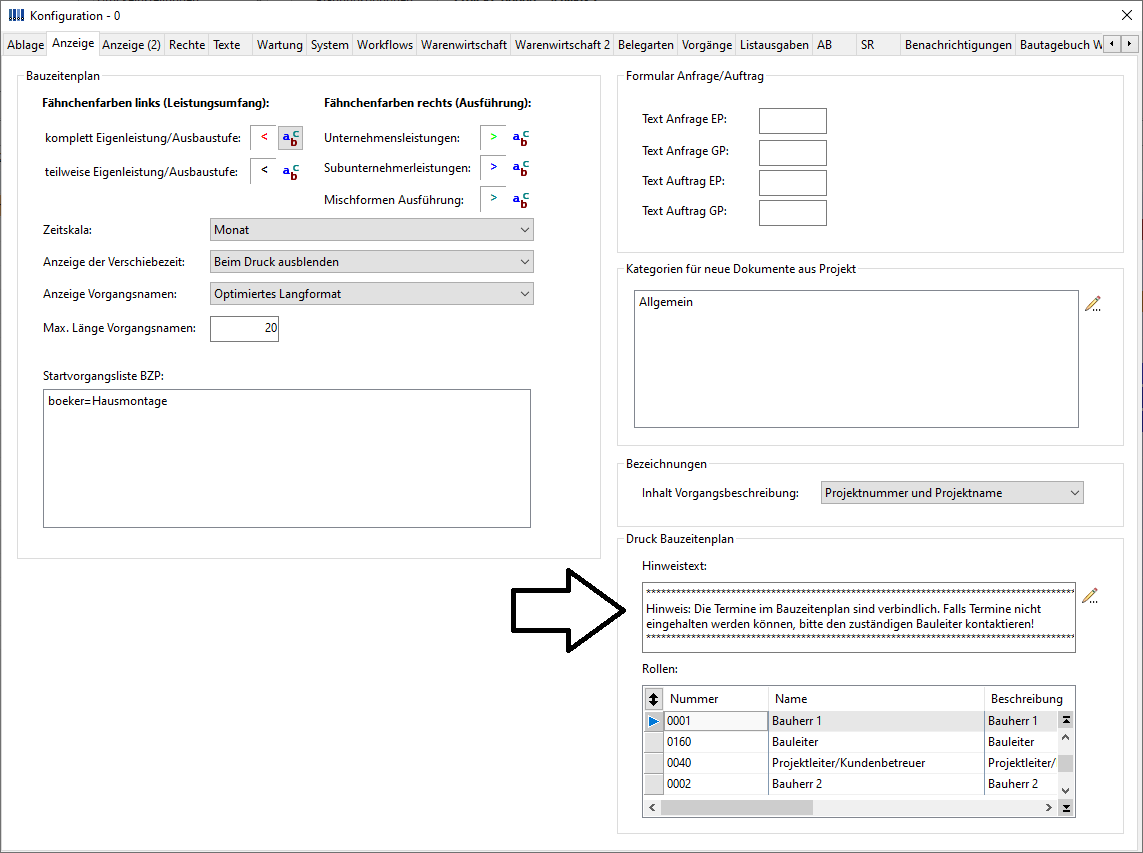1143x853 pixels.
Task: Select the cell with number 0002
Action: (x=716, y=784)
